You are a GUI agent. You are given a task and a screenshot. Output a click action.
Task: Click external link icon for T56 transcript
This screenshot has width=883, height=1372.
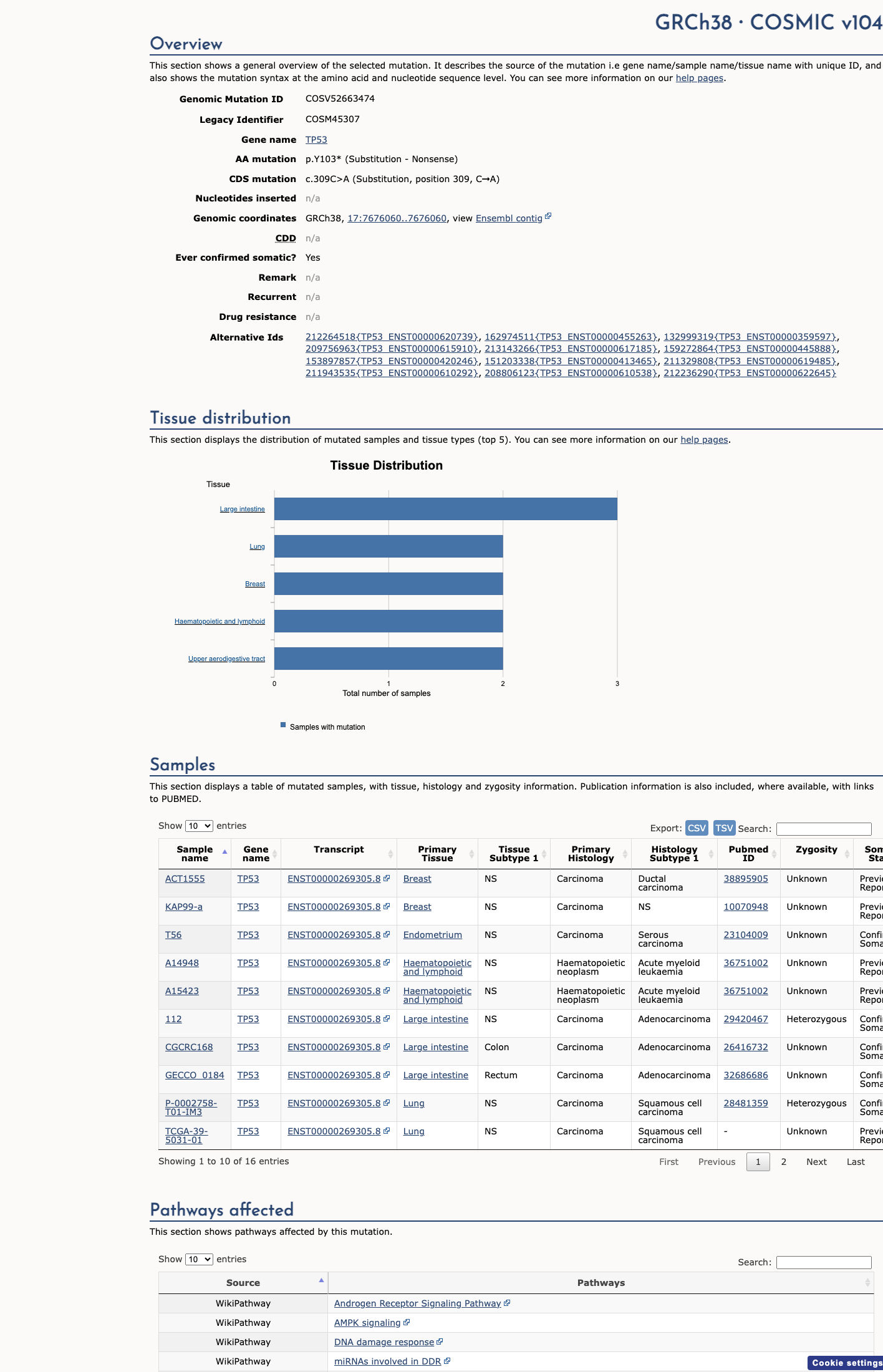coord(387,934)
